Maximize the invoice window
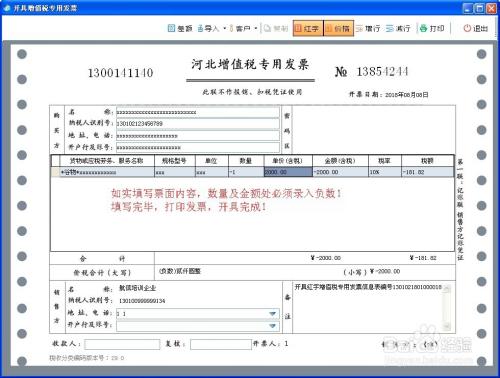This screenshot has width=500, height=378. coord(479,8)
